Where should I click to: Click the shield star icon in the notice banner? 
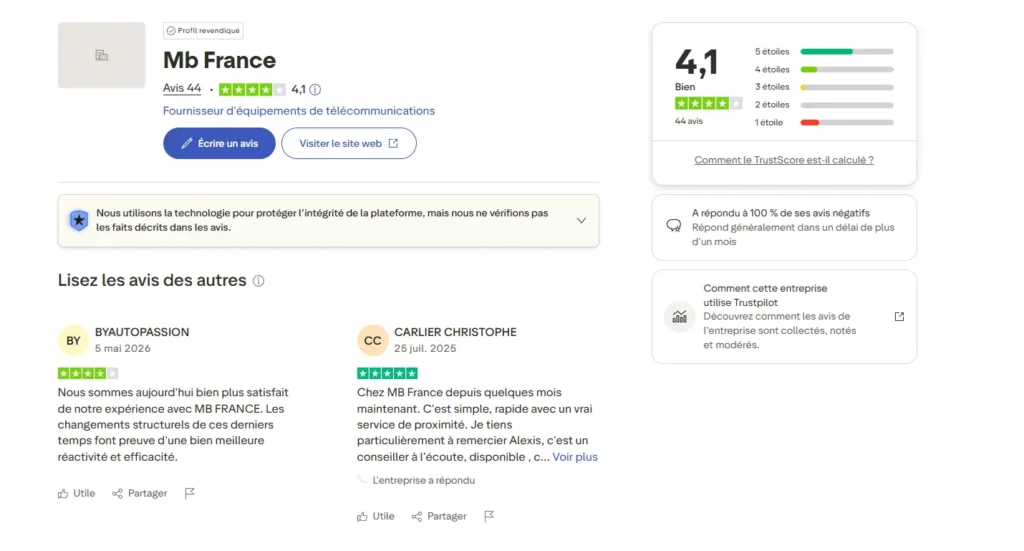79,220
